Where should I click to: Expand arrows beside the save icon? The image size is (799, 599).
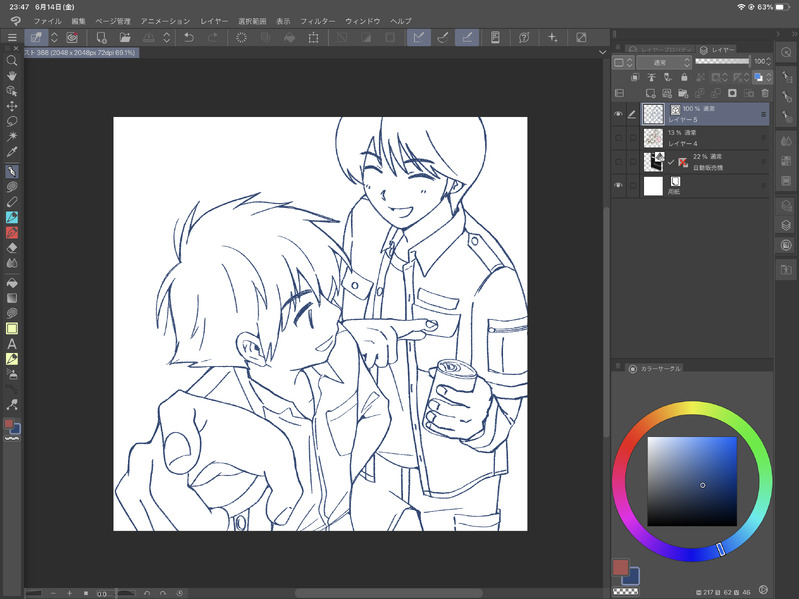coord(167,37)
